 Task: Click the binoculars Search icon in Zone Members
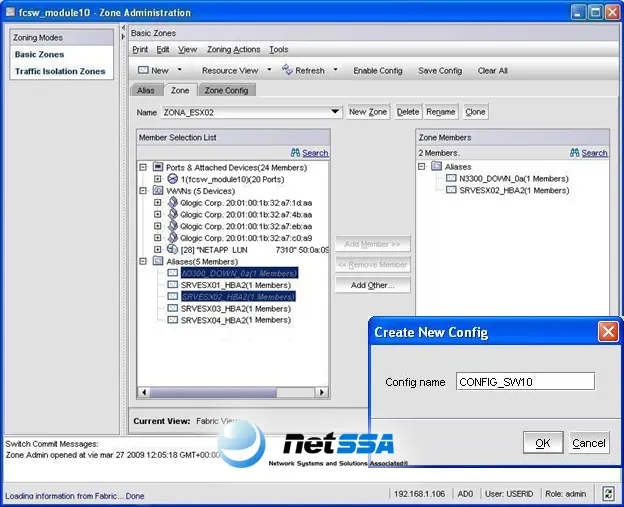(575, 153)
